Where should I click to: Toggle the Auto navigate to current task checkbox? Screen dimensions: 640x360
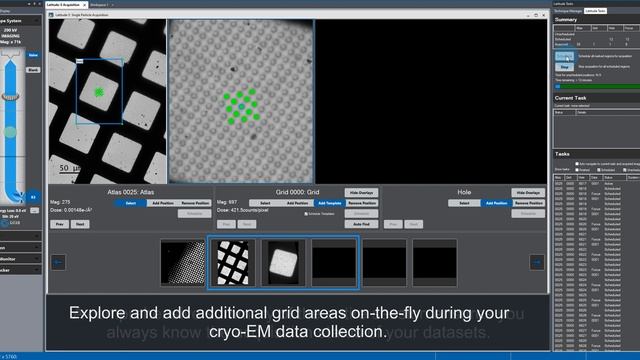[x=577, y=164]
